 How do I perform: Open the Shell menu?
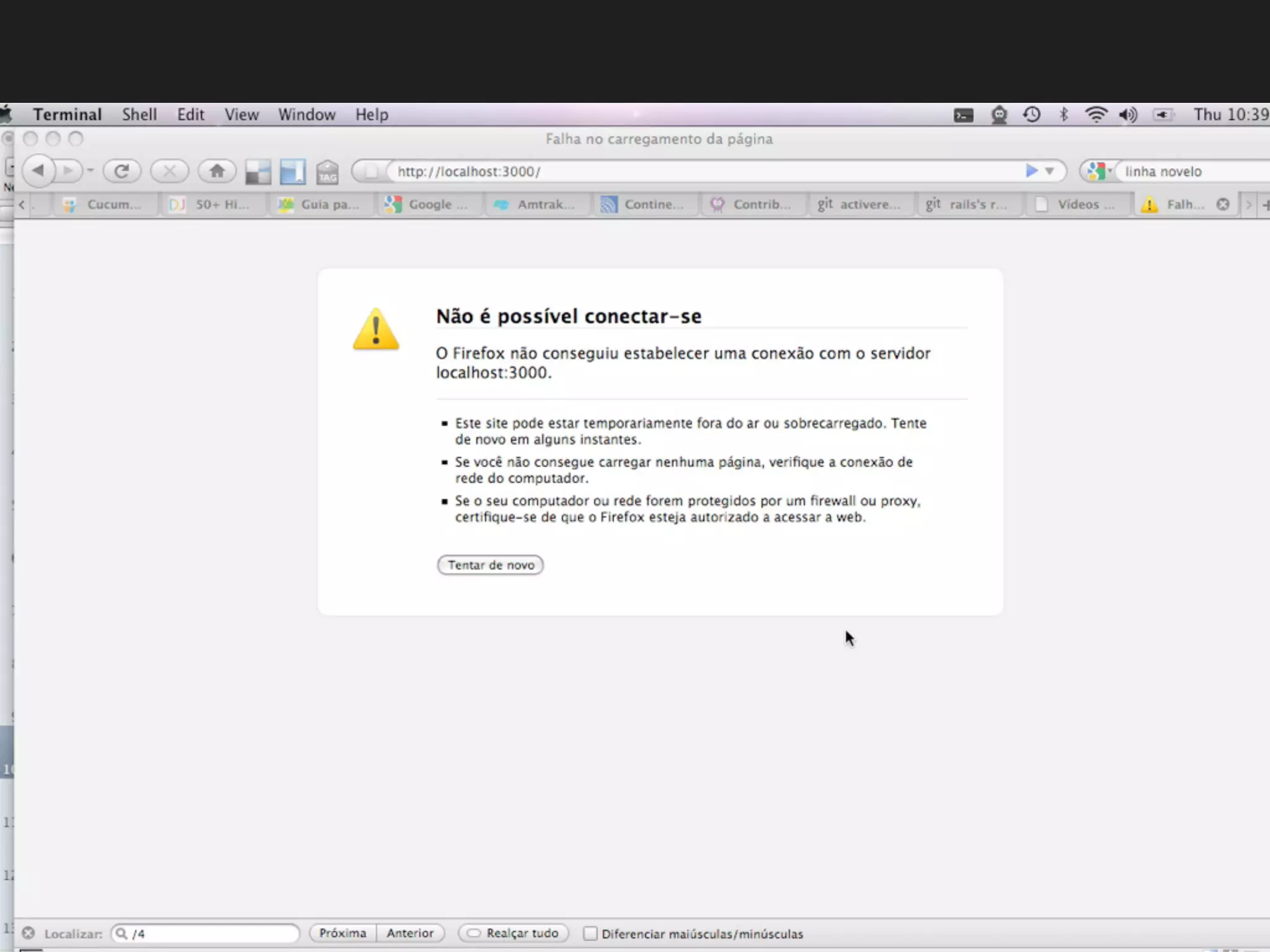(139, 115)
